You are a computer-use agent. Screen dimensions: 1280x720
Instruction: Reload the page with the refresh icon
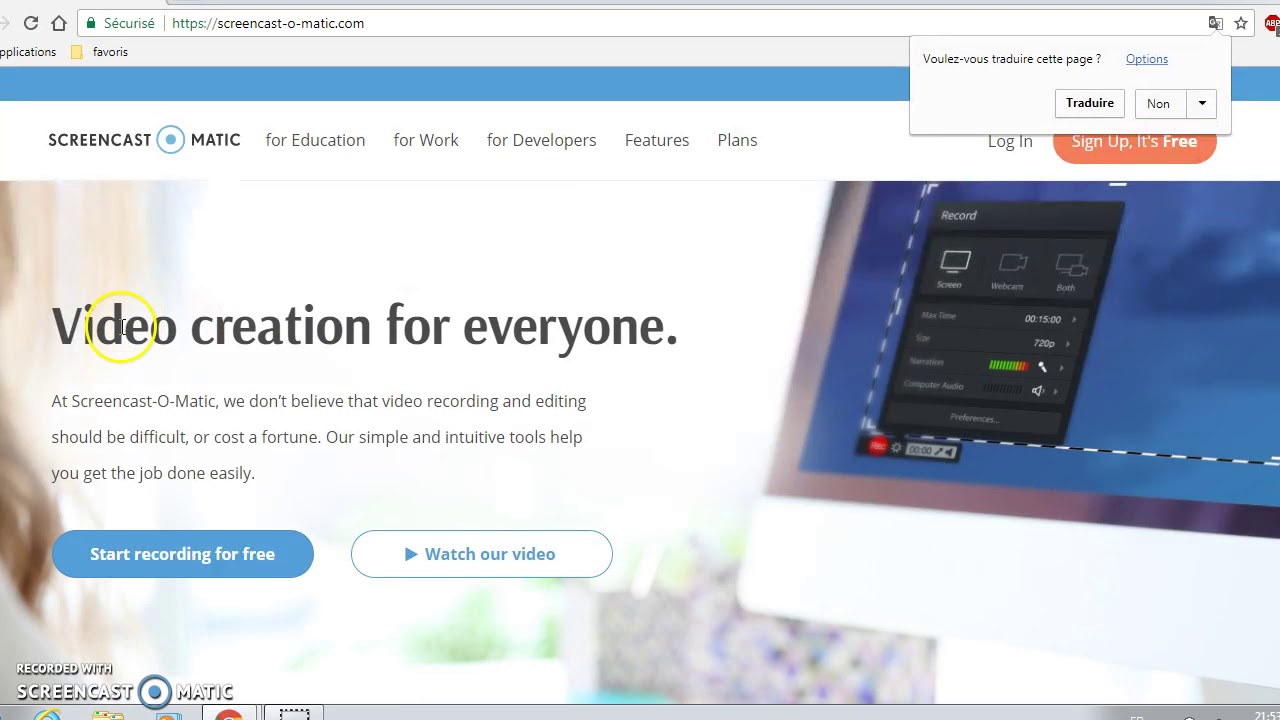31,23
